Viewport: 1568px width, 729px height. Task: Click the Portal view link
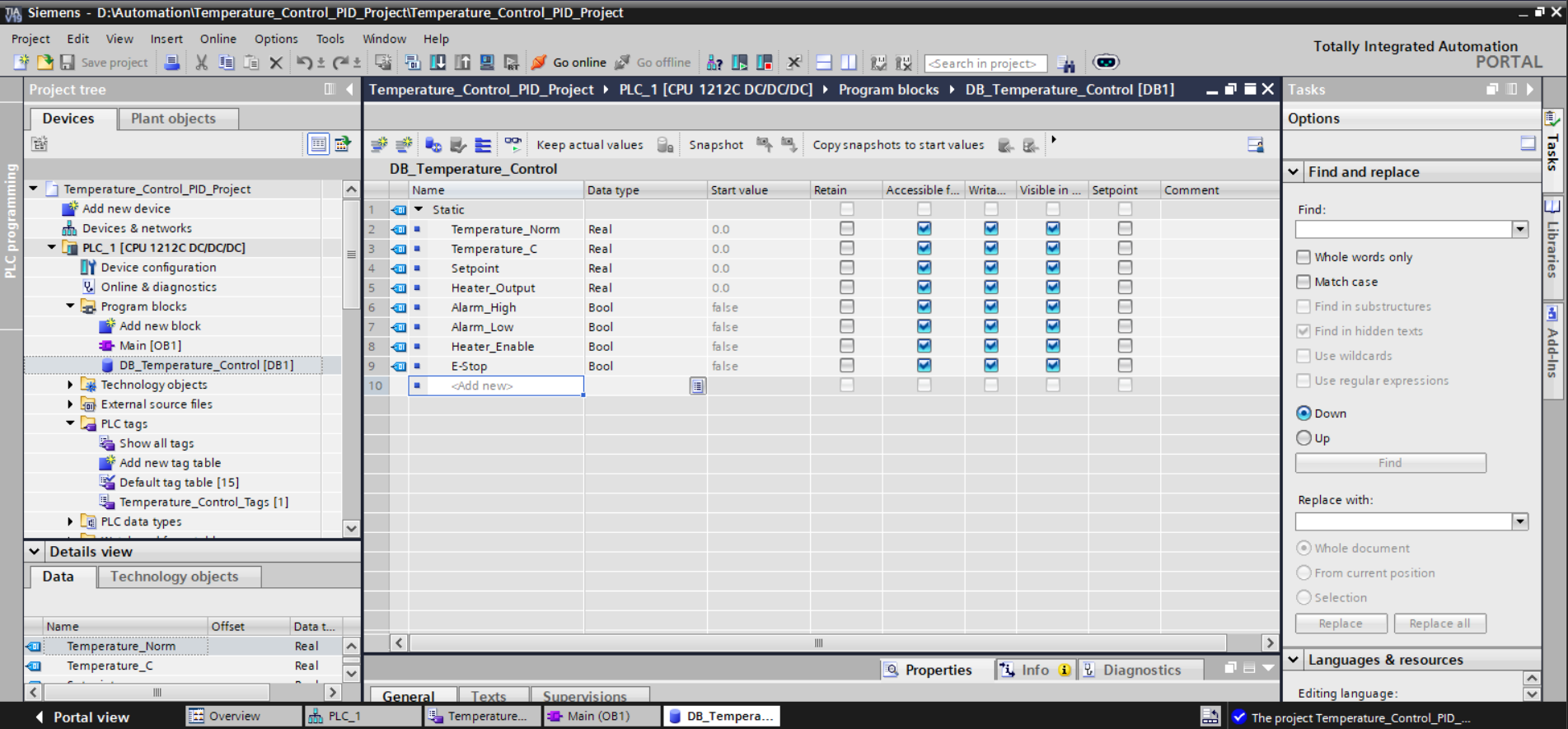(82, 717)
